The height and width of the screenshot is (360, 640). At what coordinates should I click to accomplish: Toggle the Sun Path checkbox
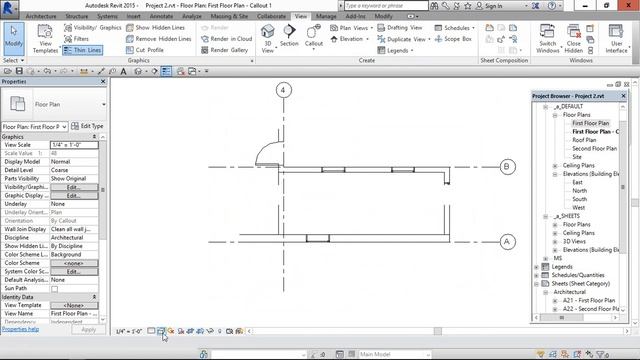tap(54, 289)
